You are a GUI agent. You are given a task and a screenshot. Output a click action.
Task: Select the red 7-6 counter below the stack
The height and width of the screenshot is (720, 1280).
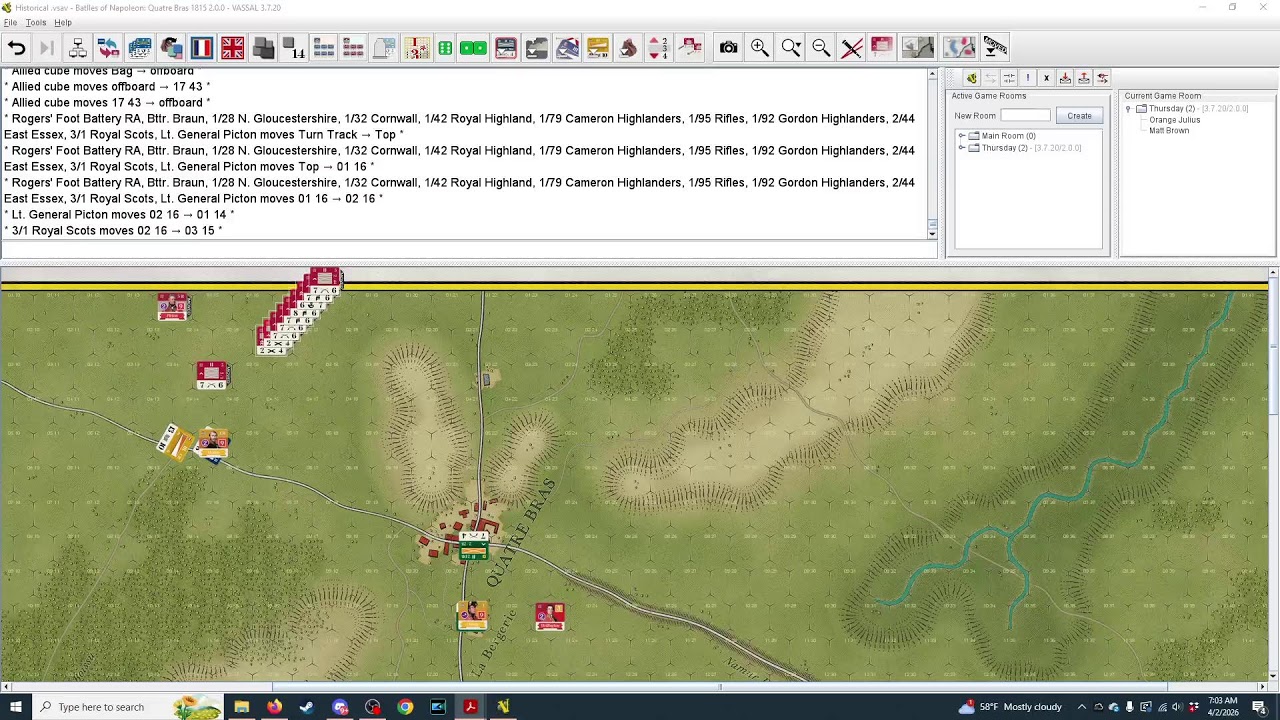click(x=212, y=375)
